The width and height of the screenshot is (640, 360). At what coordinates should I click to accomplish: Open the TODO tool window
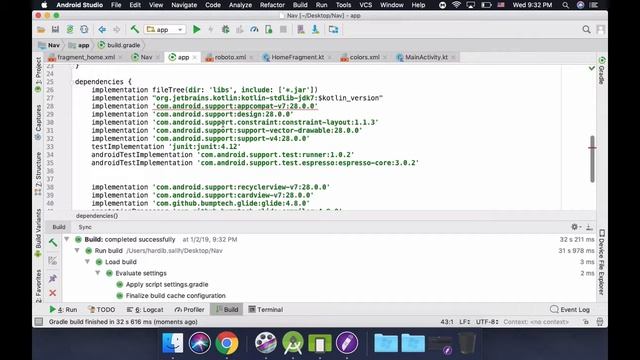(102, 309)
